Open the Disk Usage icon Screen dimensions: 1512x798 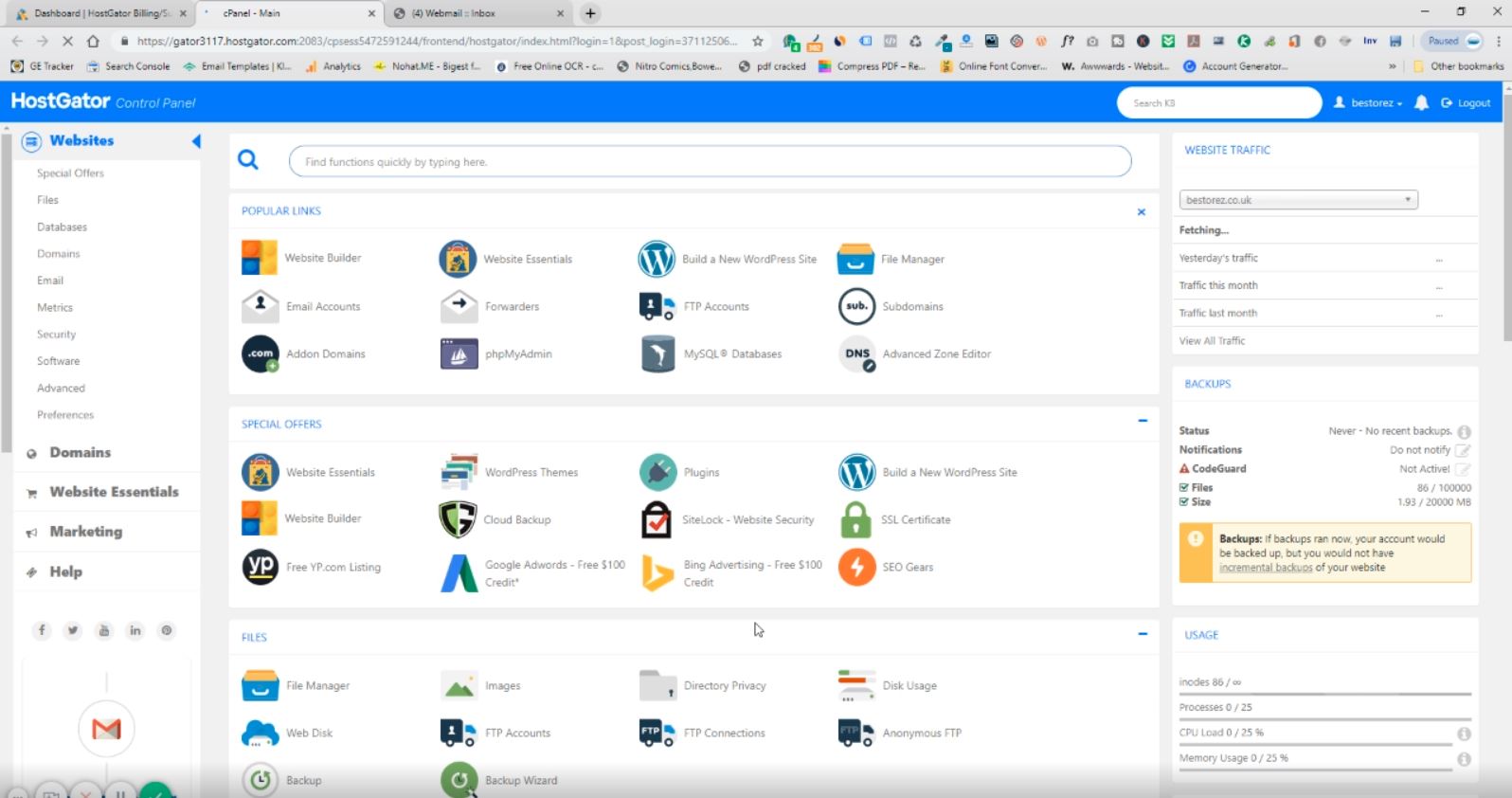click(856, 685)
